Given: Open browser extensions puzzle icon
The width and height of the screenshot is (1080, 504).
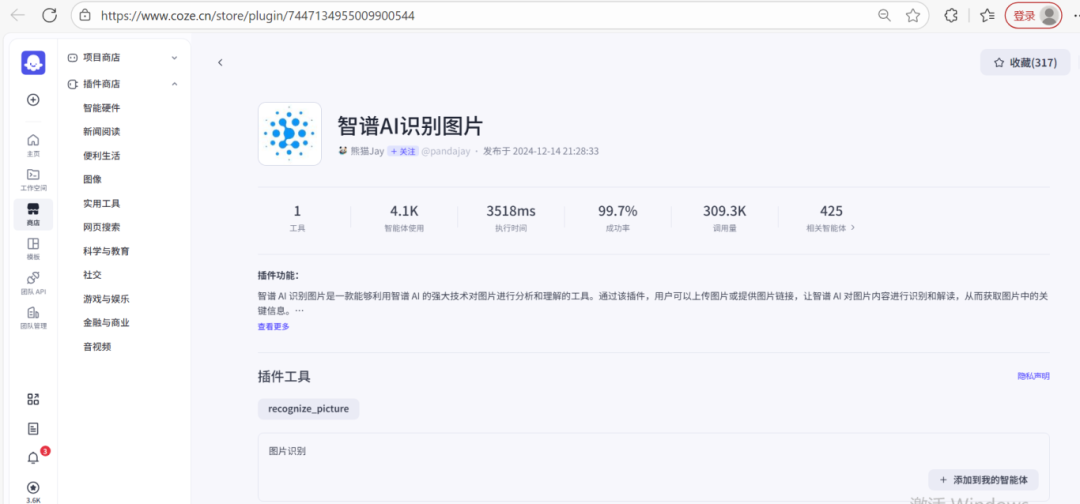Looking at the screenshot, I should 951,15.
